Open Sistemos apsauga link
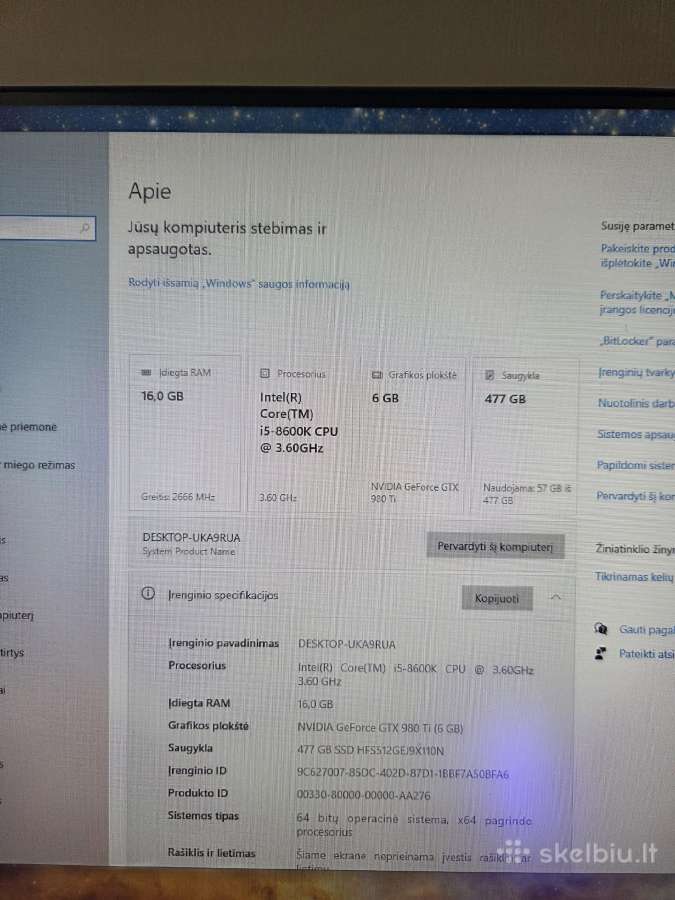The width and height of the screenshot is (675, 900). pyautogui.click(x=635, y=434)
